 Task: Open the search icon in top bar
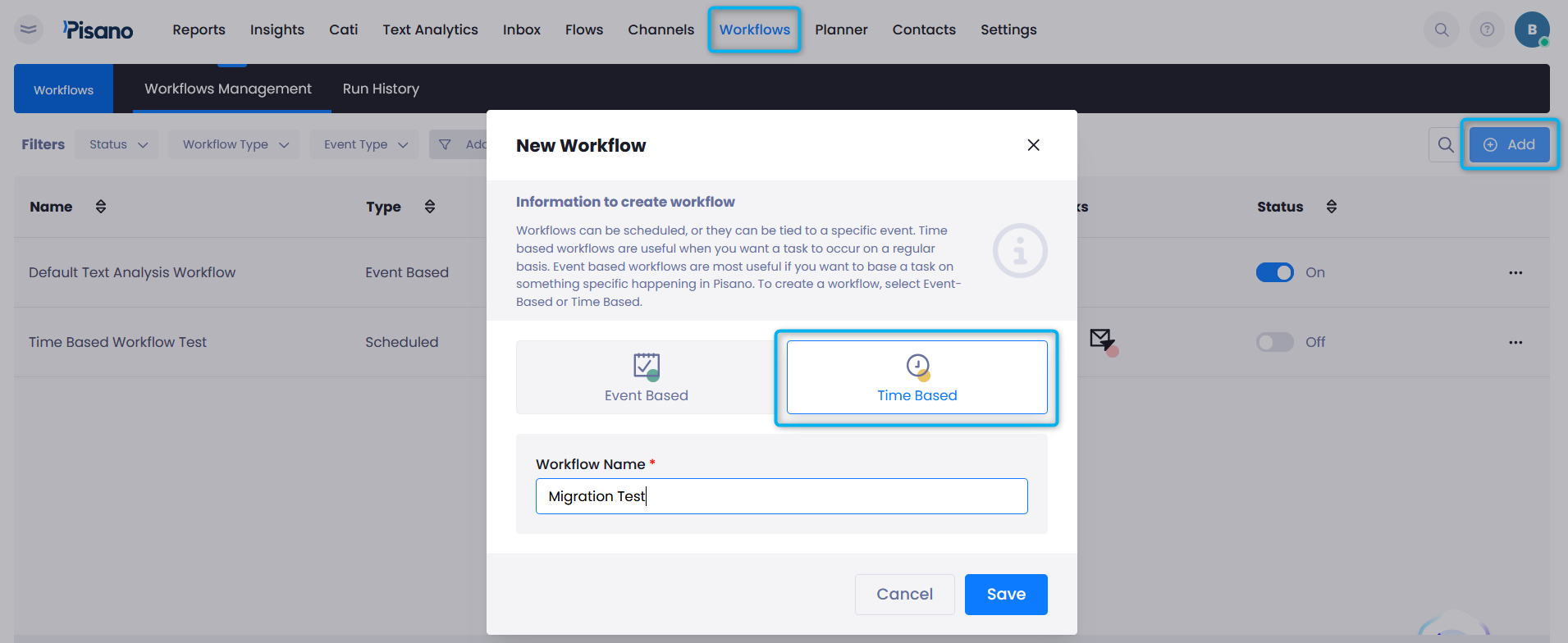pos(1442,30)
